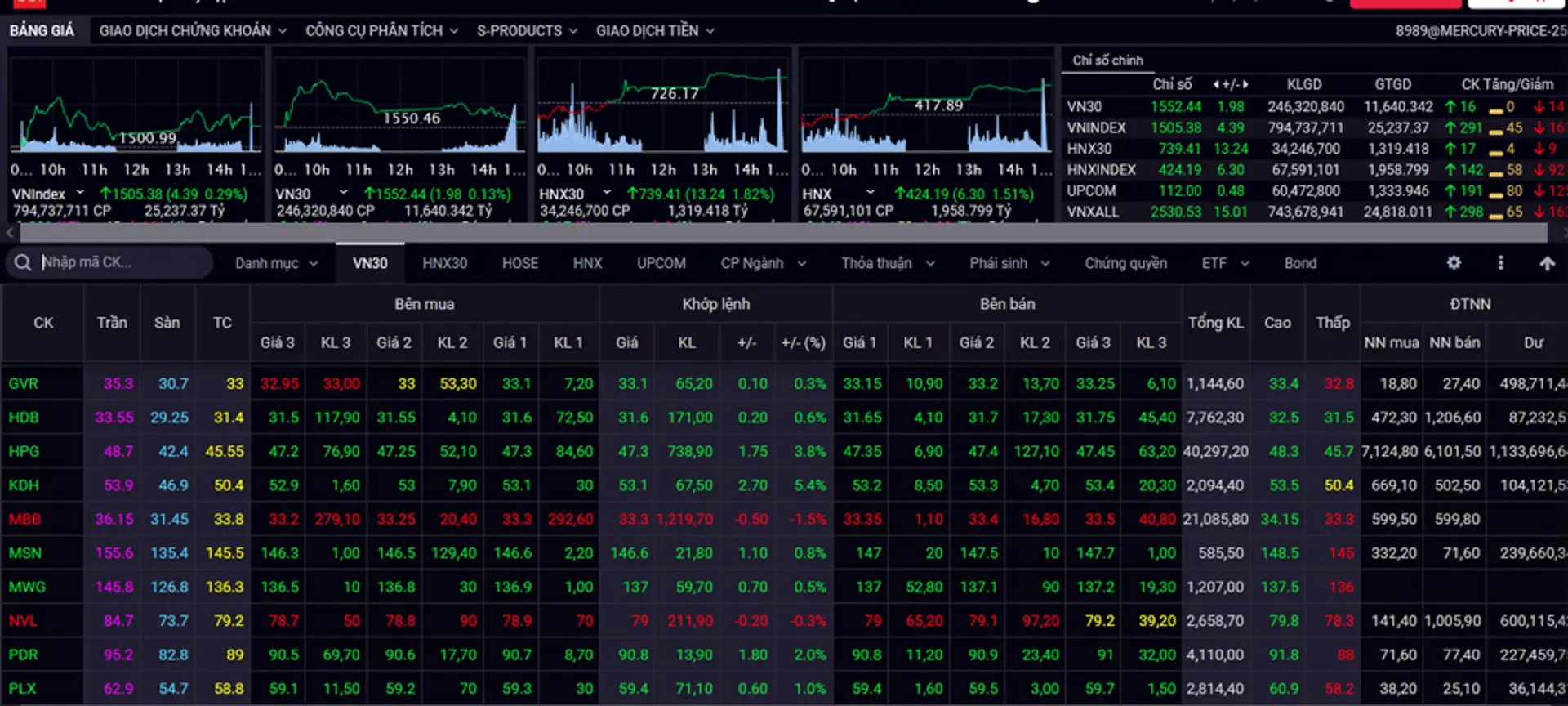
Task: Open the Danh mục dropdown
Action: (276, 263)
